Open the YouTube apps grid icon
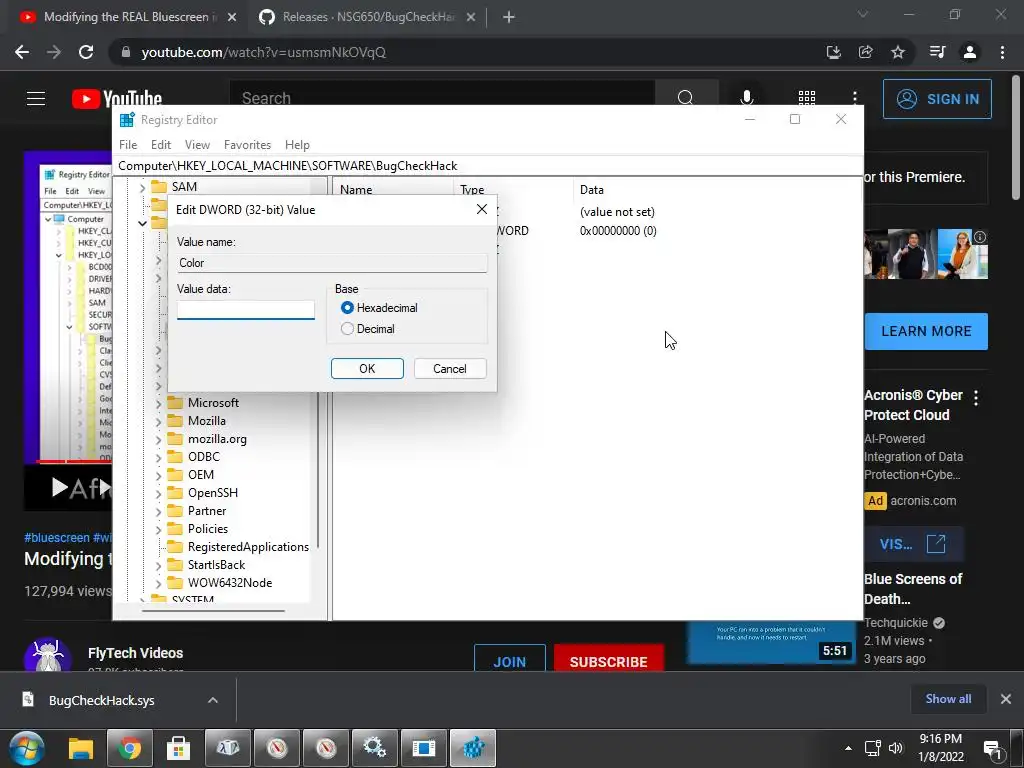The image size is (1024, 768). point(807,98)
